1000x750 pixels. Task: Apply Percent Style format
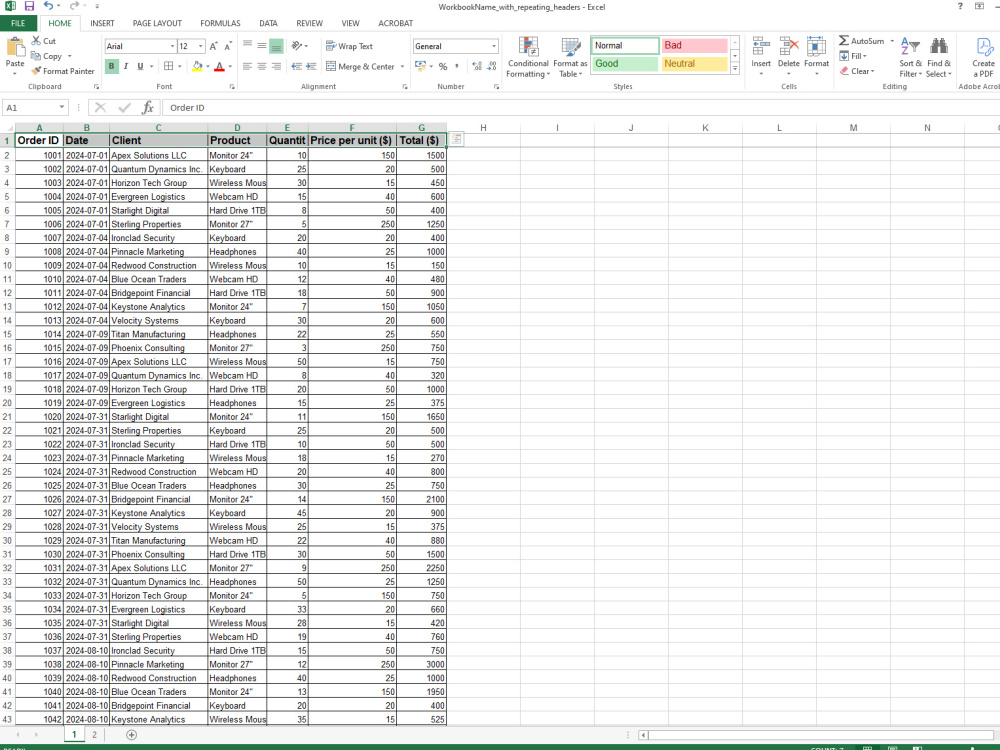(443, 66)
